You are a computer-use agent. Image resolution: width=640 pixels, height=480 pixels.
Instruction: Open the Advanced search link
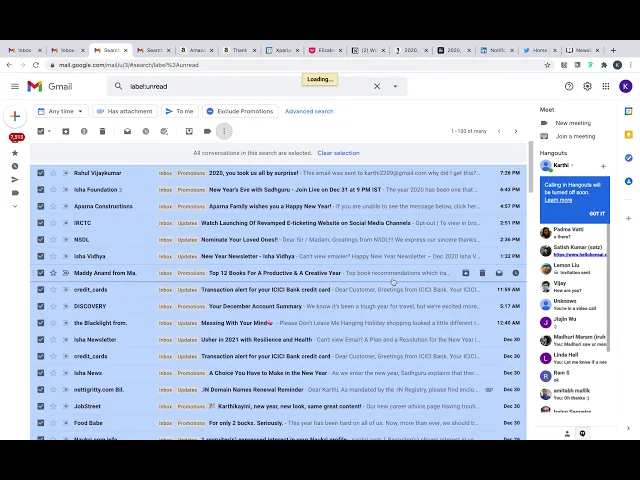click(309, 111)
